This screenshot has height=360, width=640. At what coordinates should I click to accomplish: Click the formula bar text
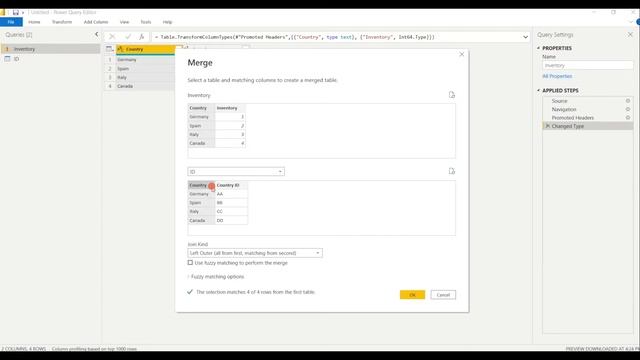coord(295,37)
